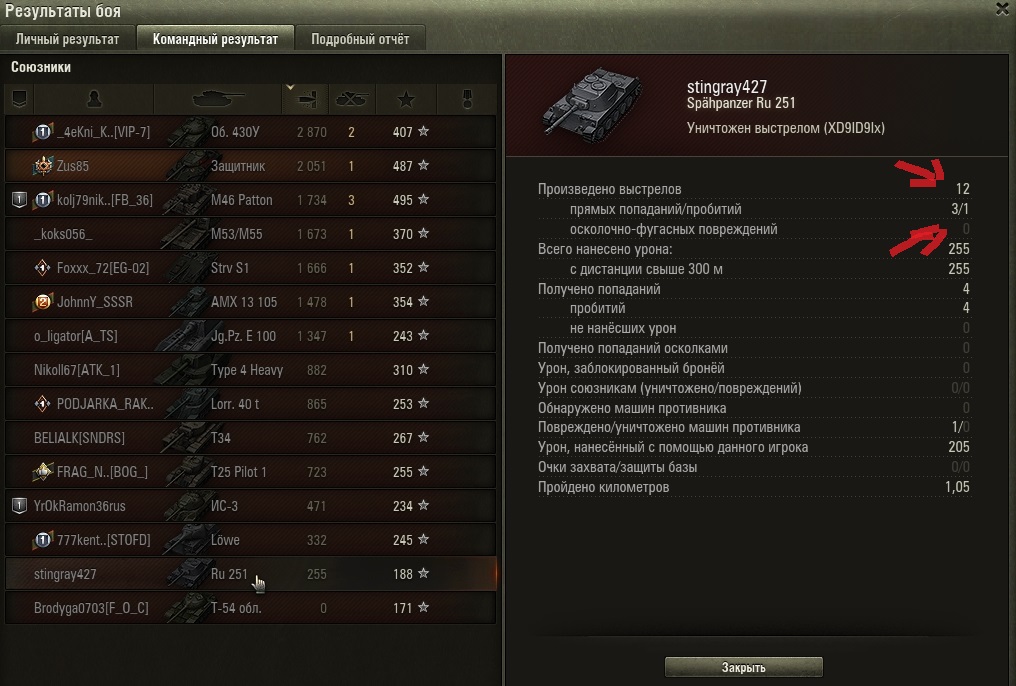Image resolution: width=1016 pixels, height=686 pixels.
Task: Sort by tank vehicle column icon
Action: [218, 99]
